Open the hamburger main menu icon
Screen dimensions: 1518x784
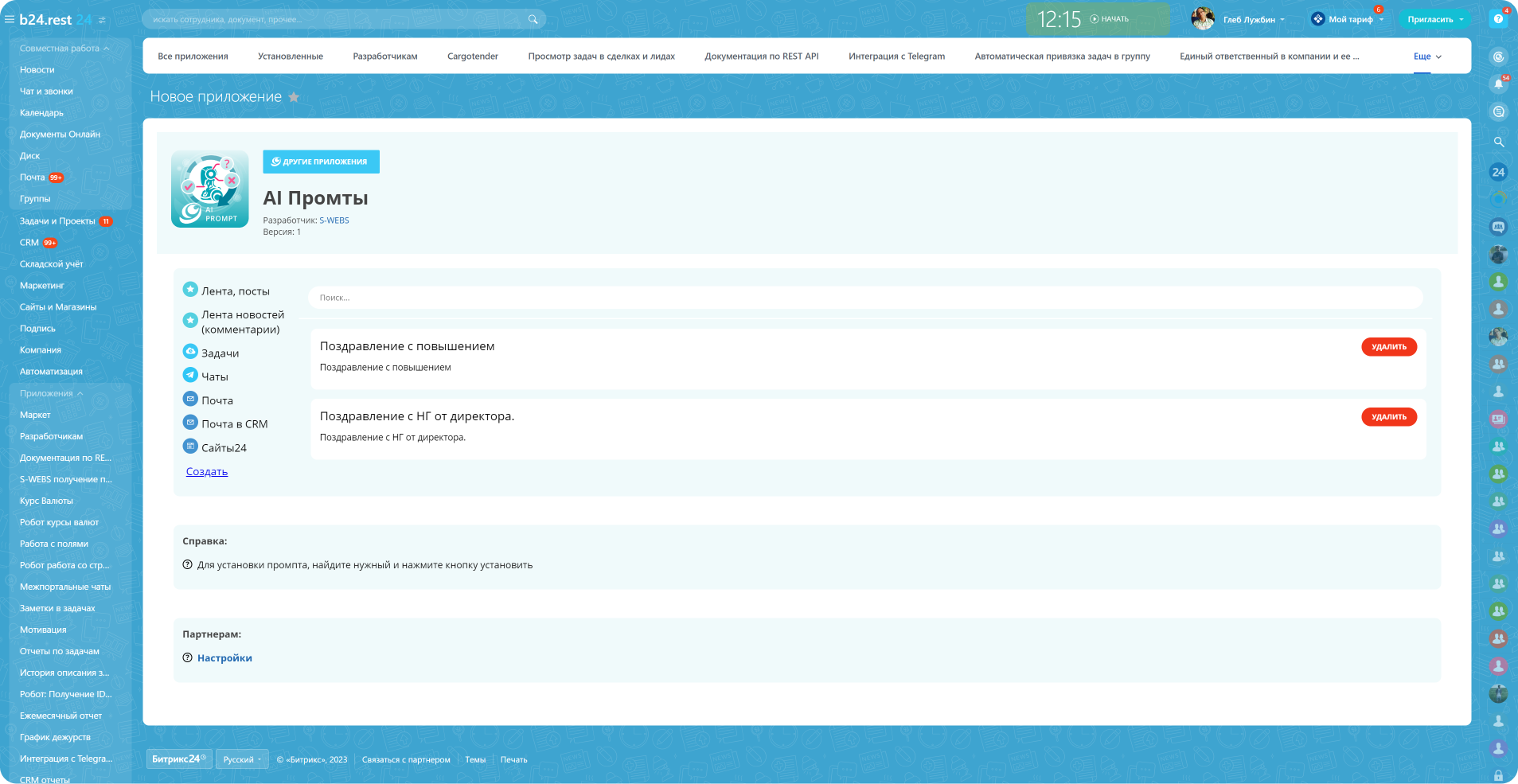[x=10, y=20]
